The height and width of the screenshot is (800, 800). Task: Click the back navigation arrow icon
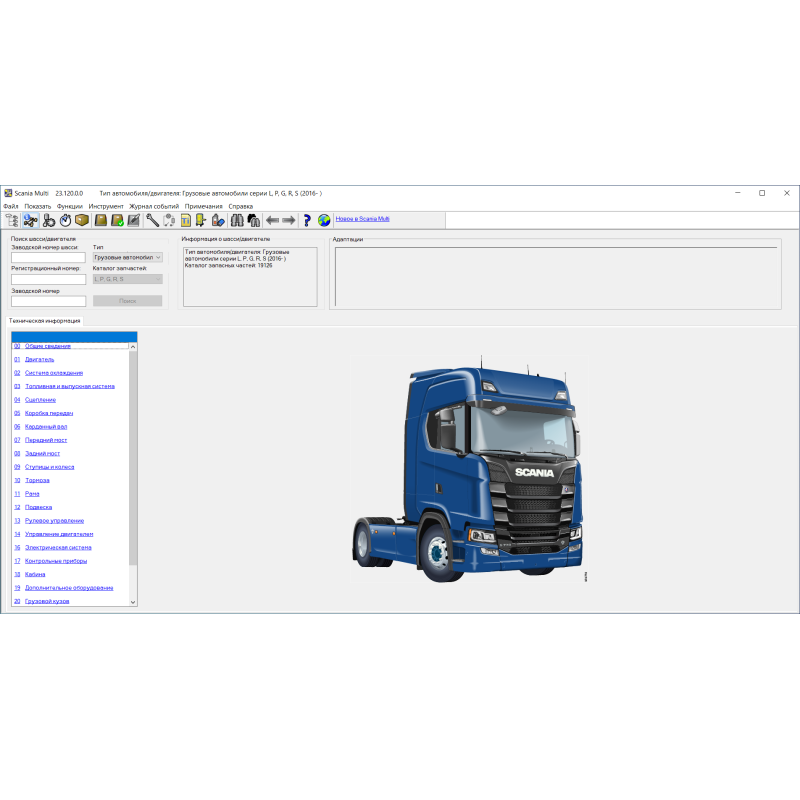[272, 222]
